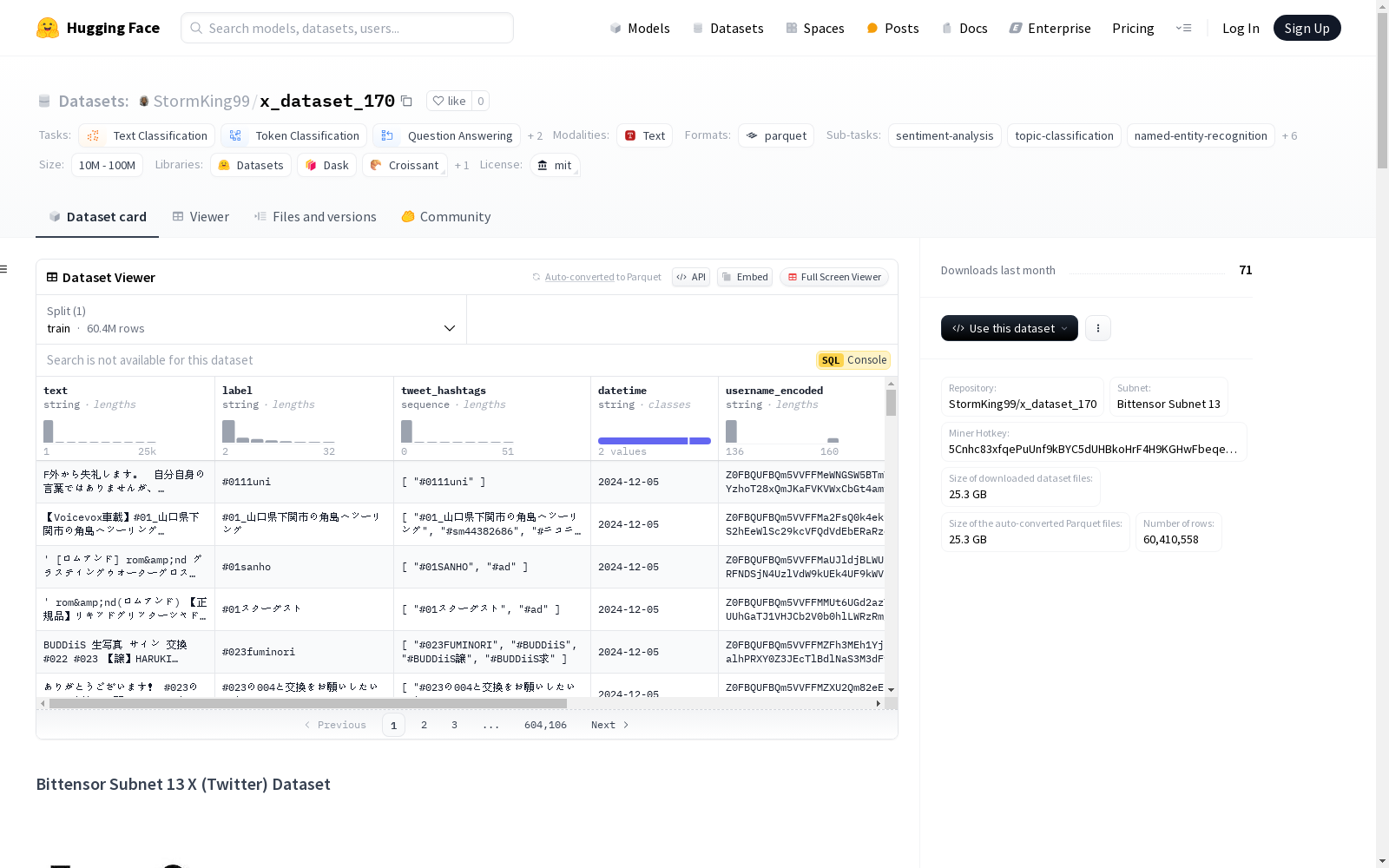
Task: Open the API button in Dataset Viewer
Action: point(691,277)
